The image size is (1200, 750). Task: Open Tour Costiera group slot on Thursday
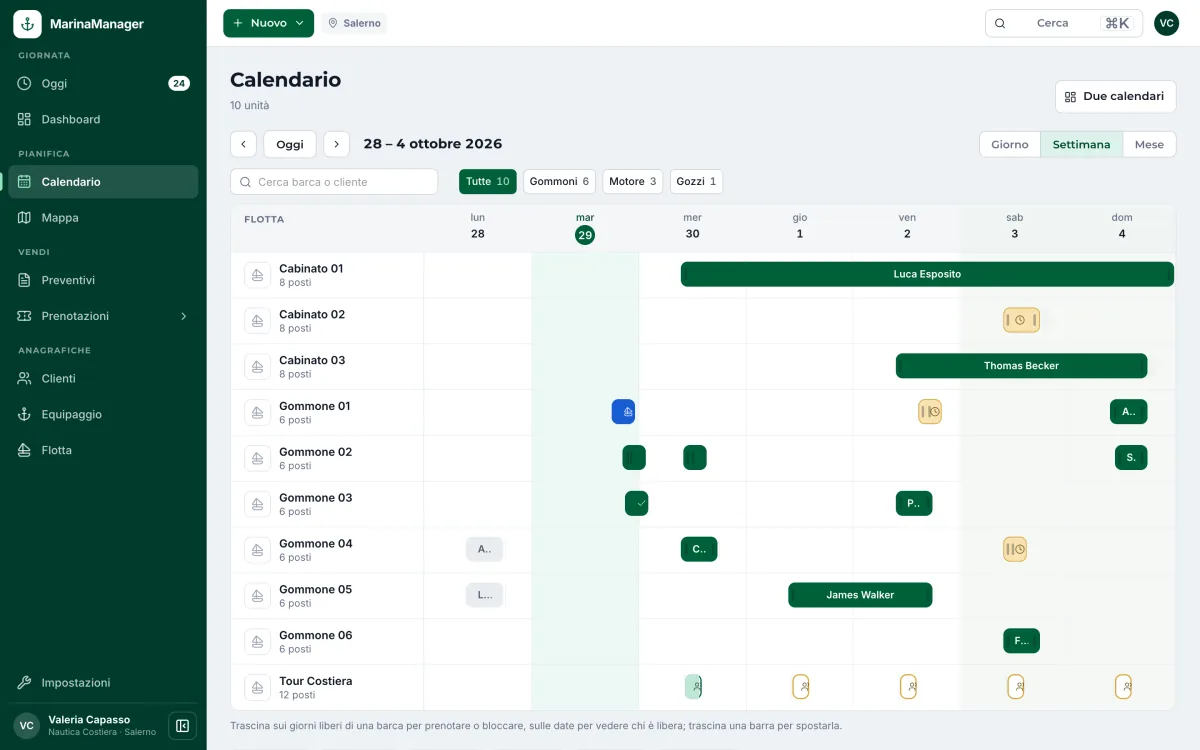coord(801,687)
